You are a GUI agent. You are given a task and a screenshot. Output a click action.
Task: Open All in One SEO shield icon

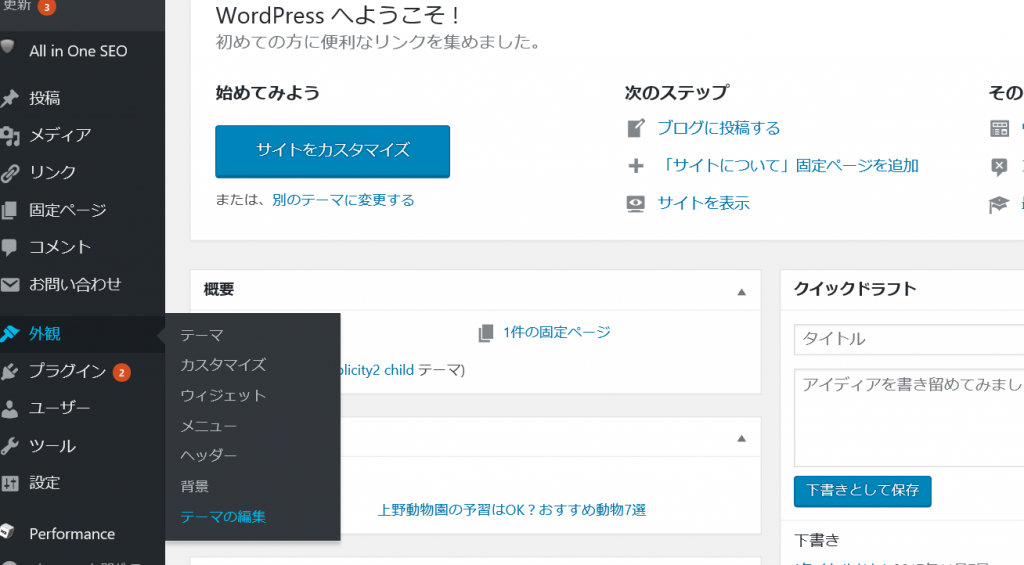[x=7, y=47]
